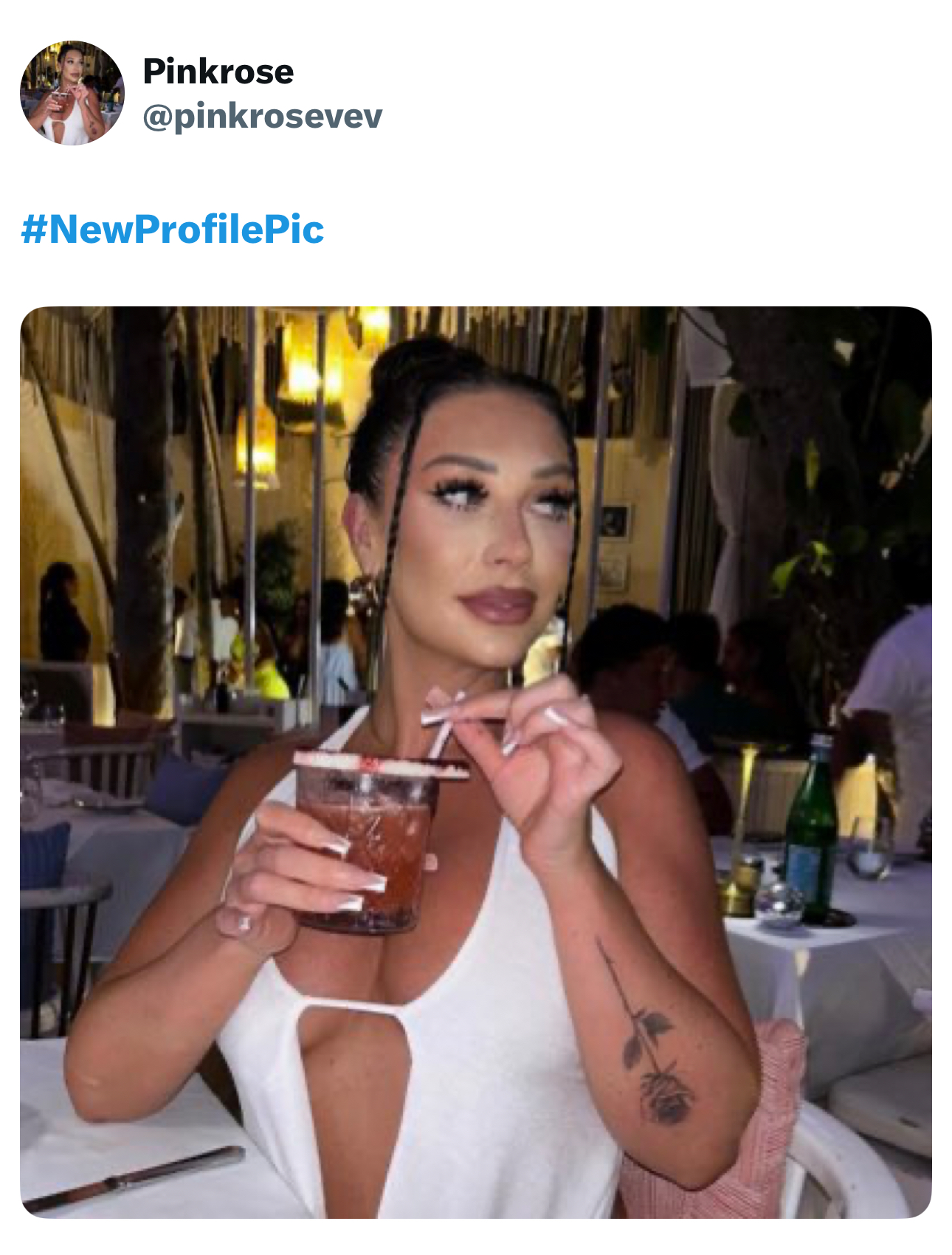Open the @pinkrosevev handle link
This screenshot has height=1255, width=952.
[263, 116]
